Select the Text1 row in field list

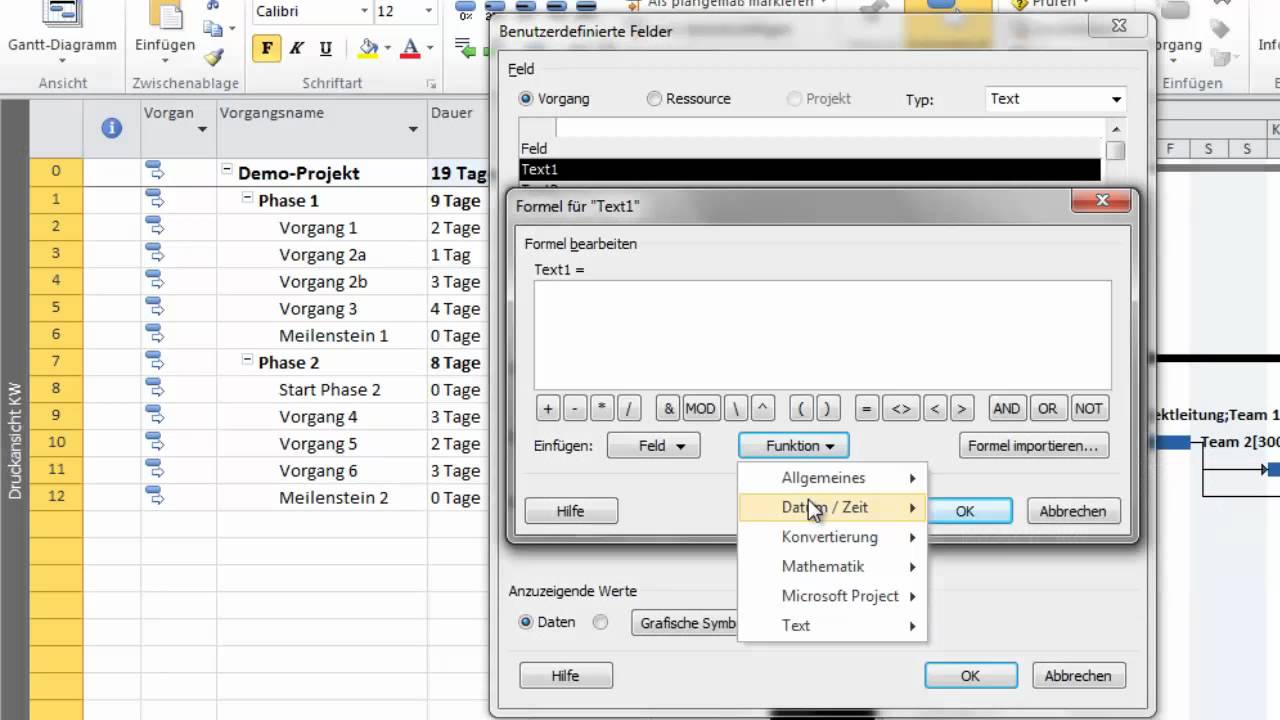click(x=810, y=170)
